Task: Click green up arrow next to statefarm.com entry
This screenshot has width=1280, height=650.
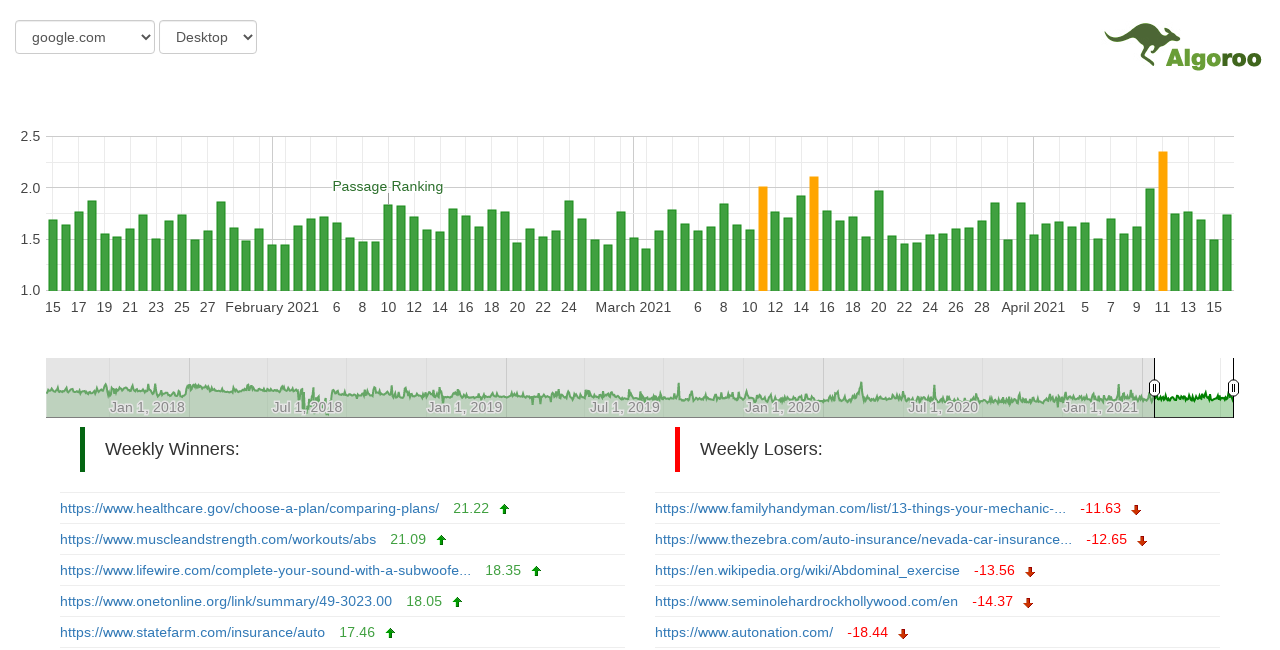Action: pos(390,632)
